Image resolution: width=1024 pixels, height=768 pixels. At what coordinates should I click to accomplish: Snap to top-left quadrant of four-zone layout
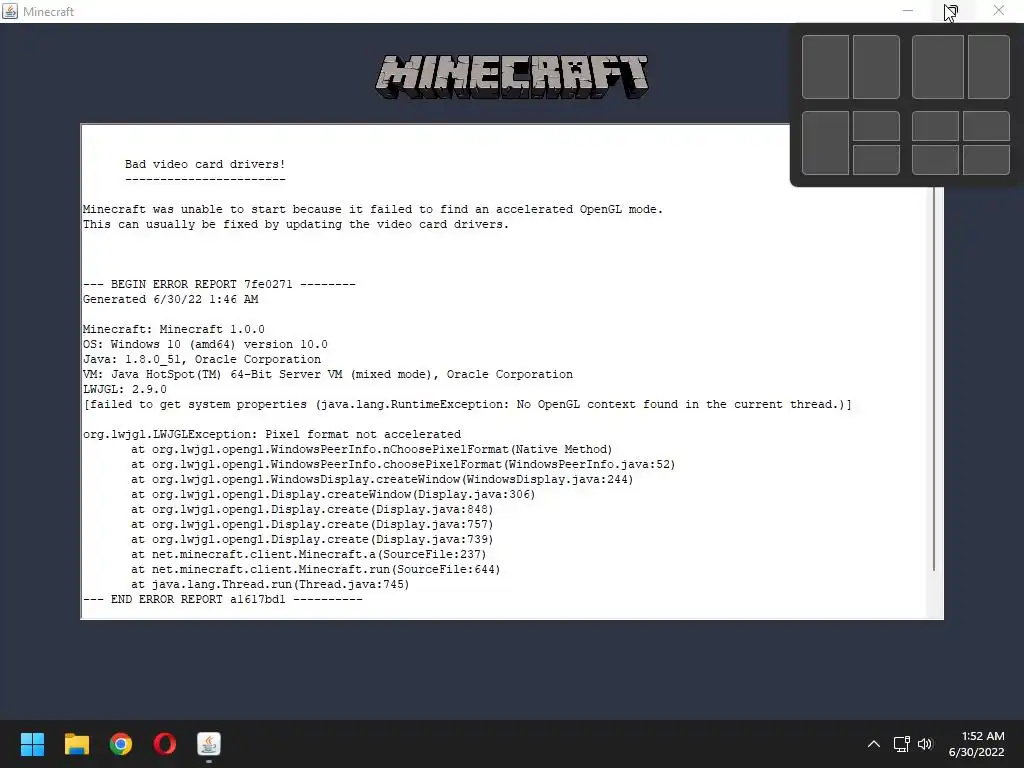pos(935,126)
